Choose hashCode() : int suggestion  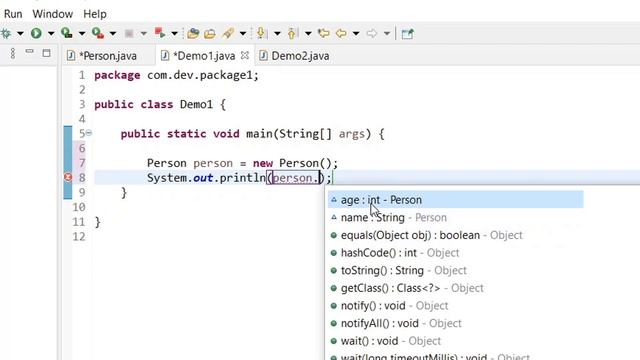456,253
